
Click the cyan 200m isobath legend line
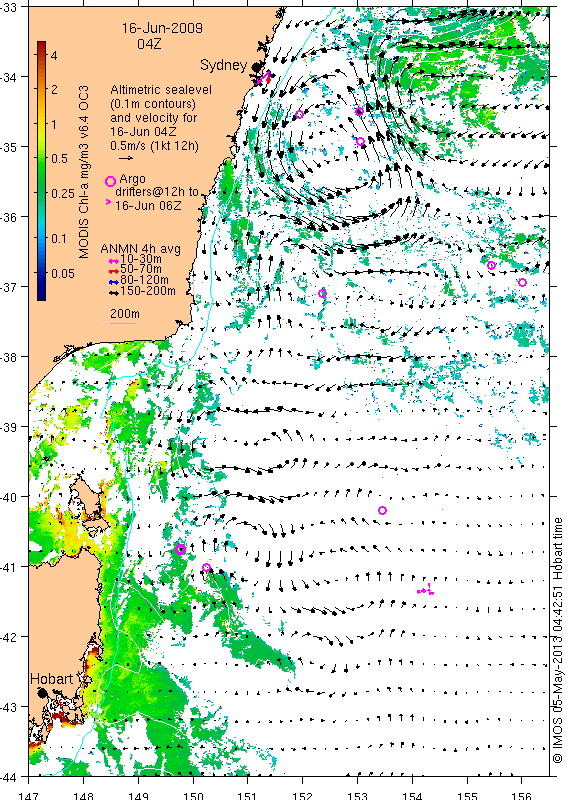pos(123,323)
